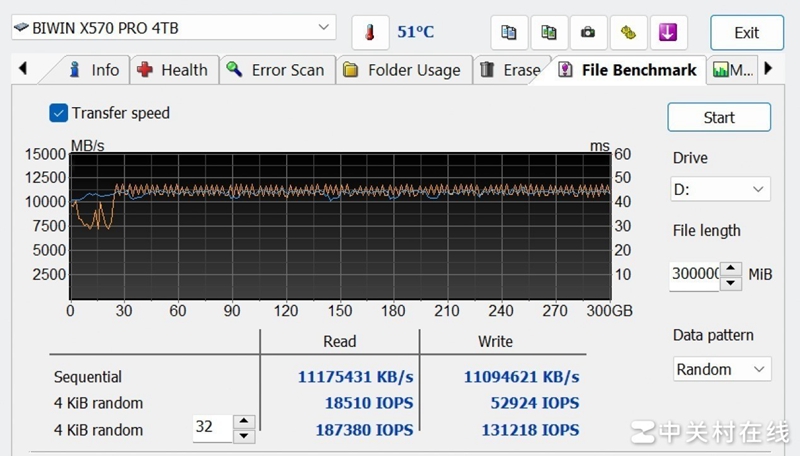Viewport: 800px width, 456px height.
Task: Open the options wrench icon
Action: [x=628, y=32]
